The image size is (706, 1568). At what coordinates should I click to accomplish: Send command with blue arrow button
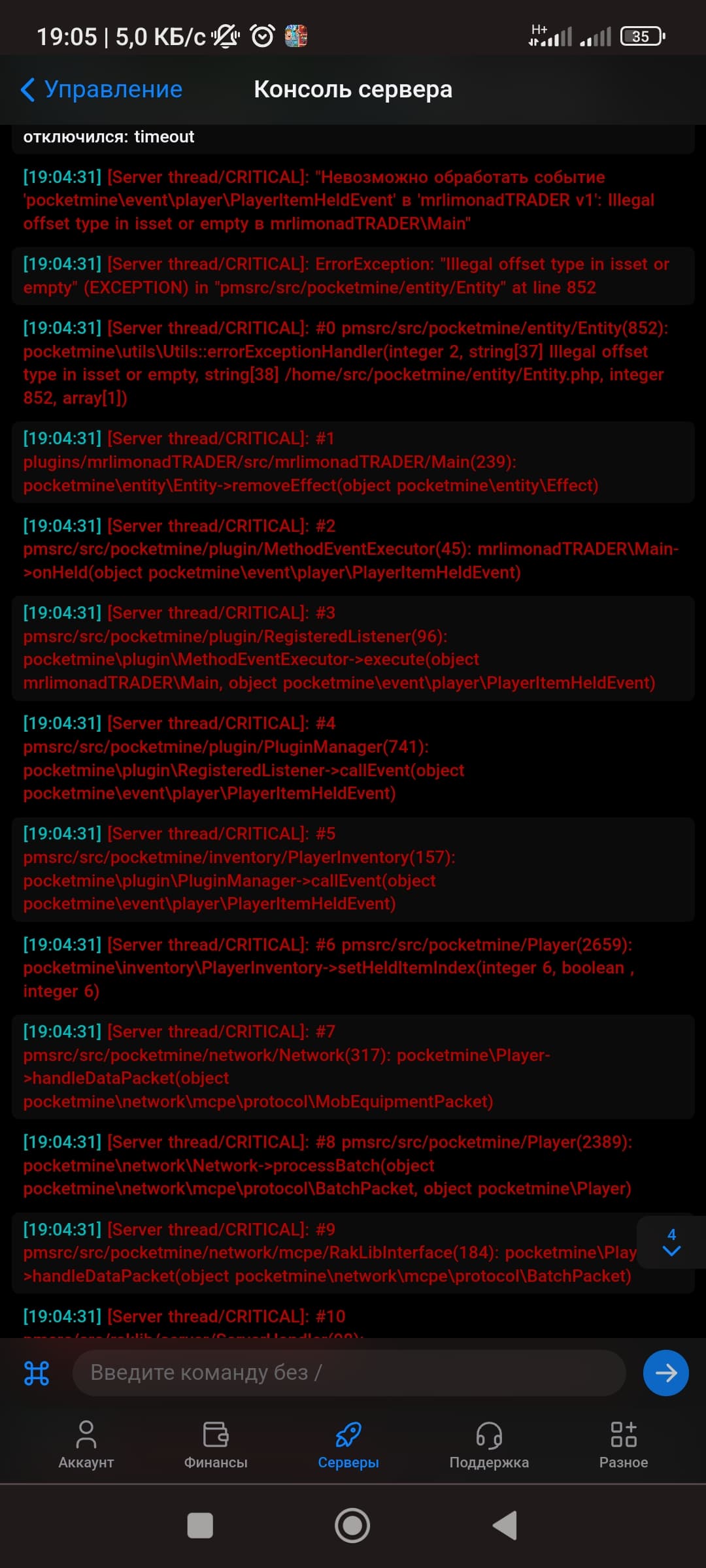[x=665, y=1373]
